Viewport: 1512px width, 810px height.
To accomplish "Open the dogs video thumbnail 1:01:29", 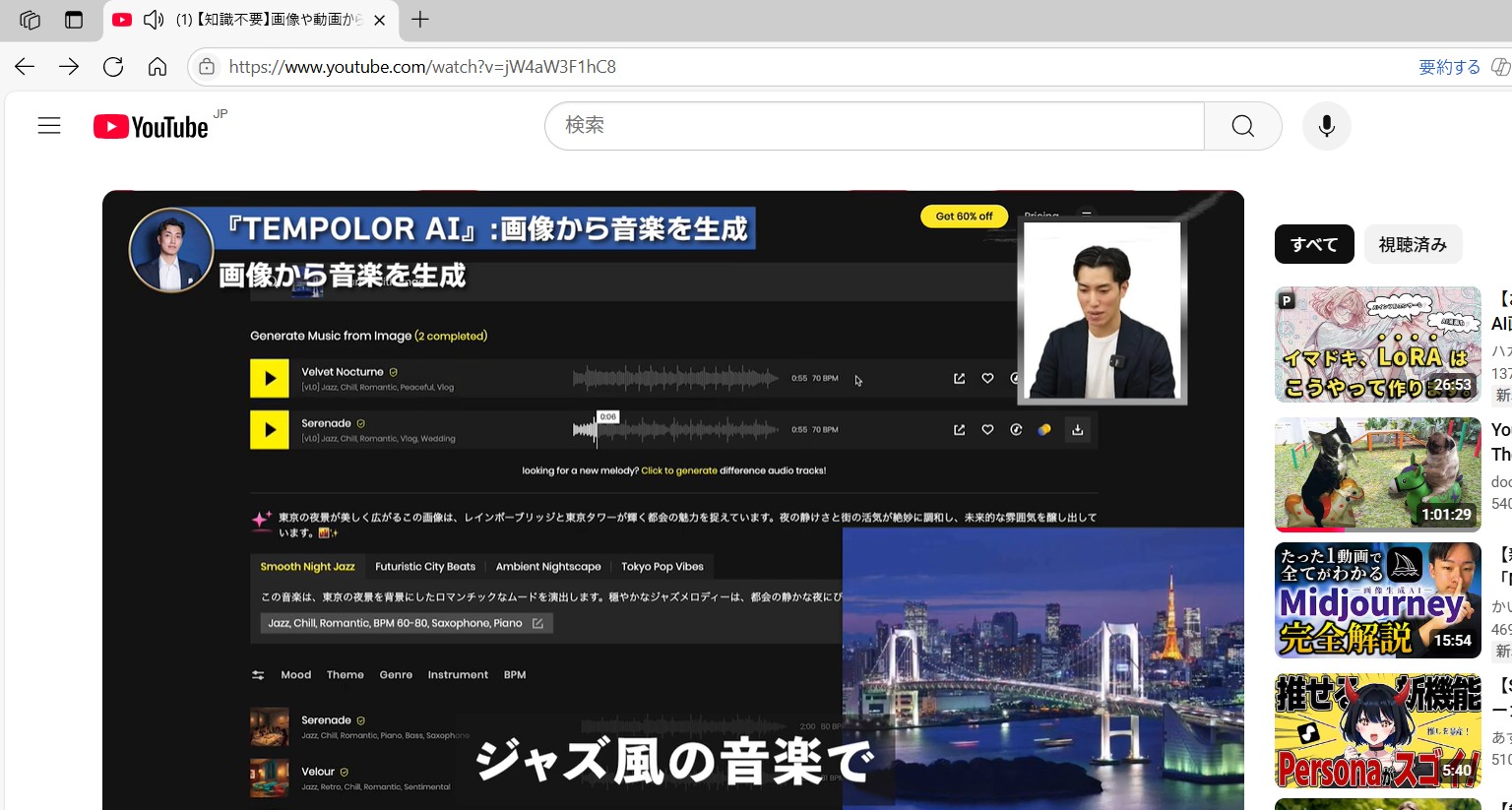I will (x=1378, y=474).
